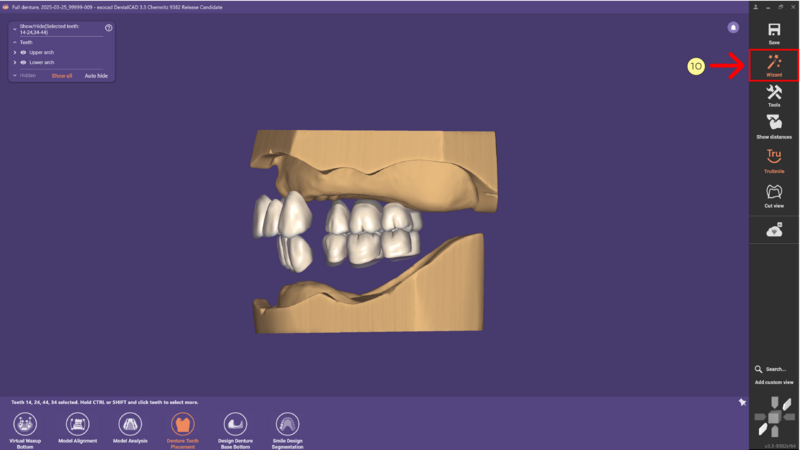Click the 'Teeth 14, 24, 44, 34 selected' status message
This screenshot has height=450, width=800.
105,402
